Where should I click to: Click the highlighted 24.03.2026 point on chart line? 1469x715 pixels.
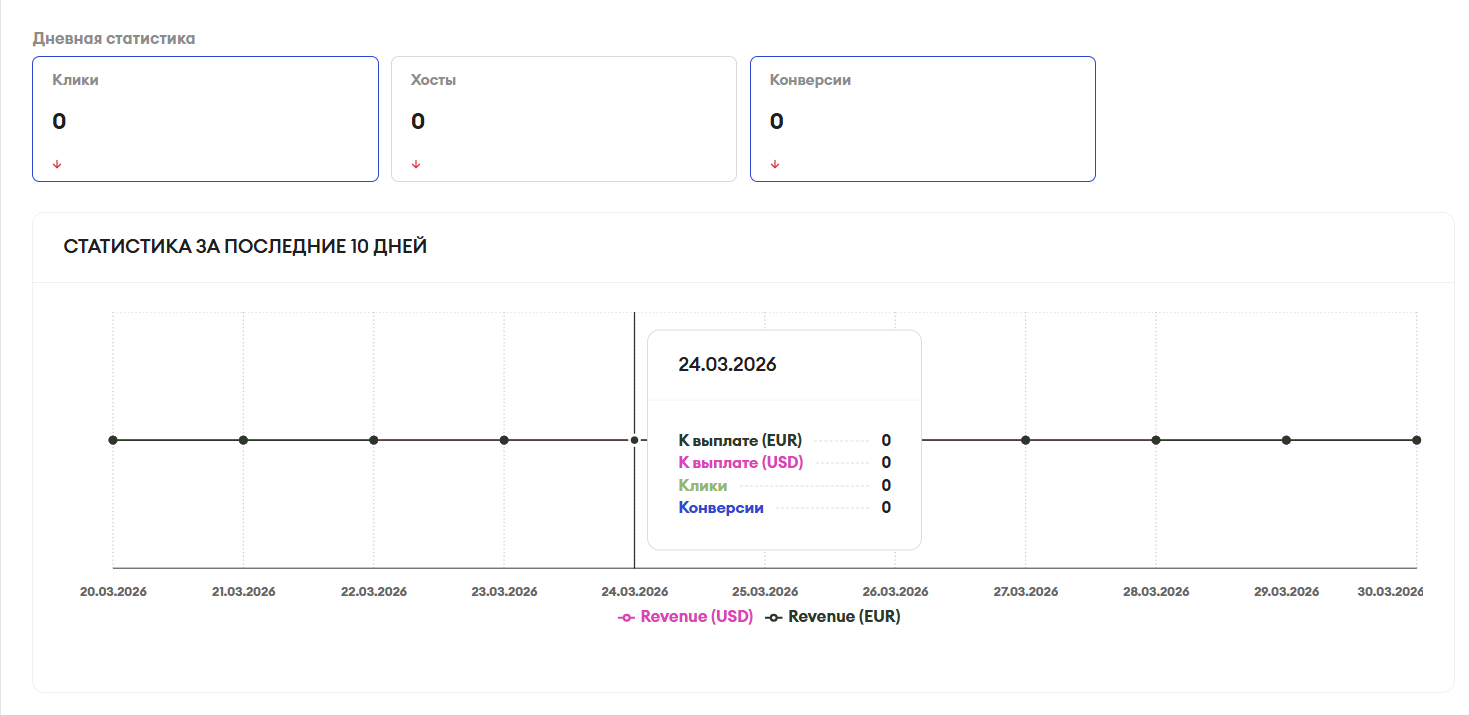point(634,440)
